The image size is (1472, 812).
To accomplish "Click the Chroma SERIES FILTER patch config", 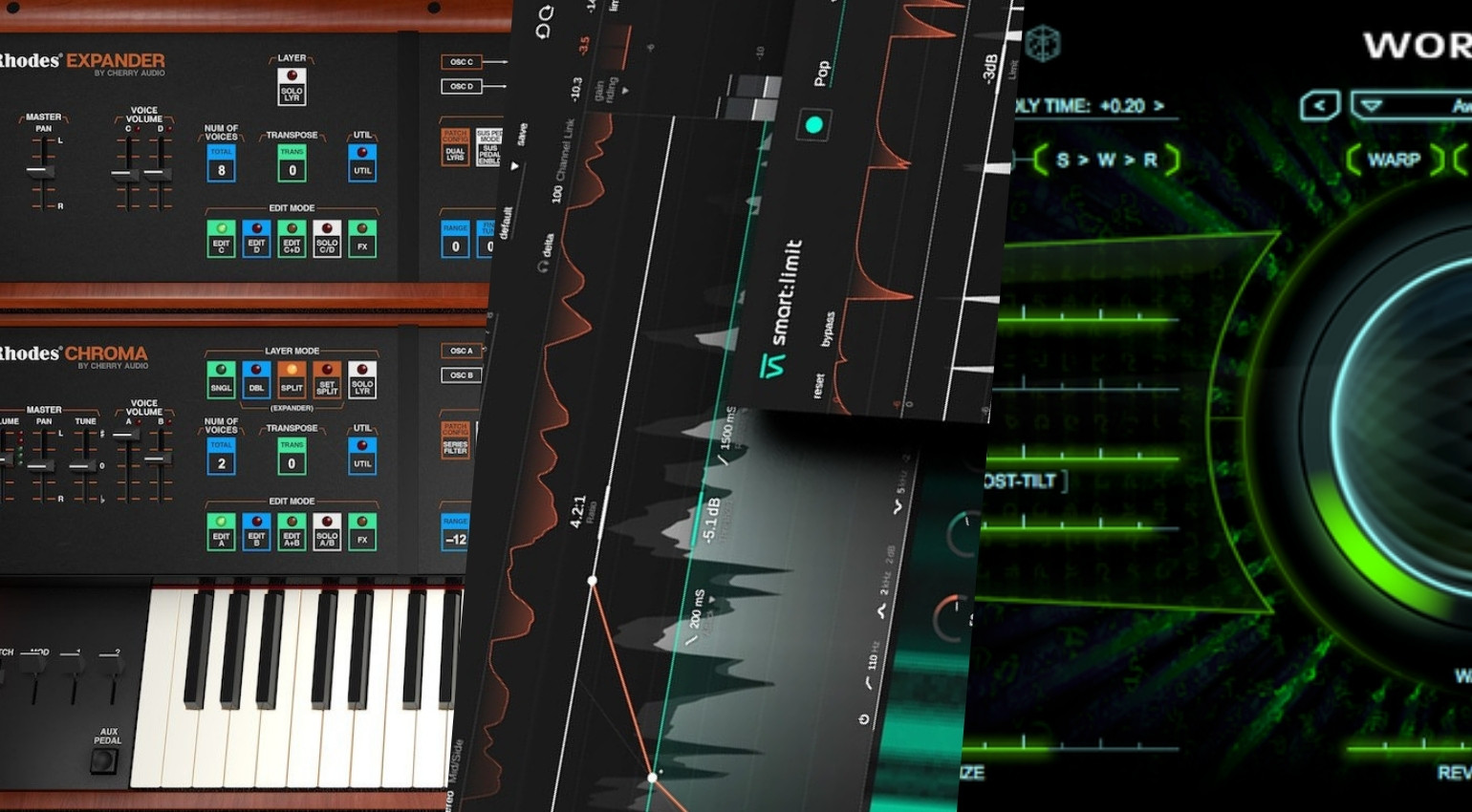I will pos(455,439).
